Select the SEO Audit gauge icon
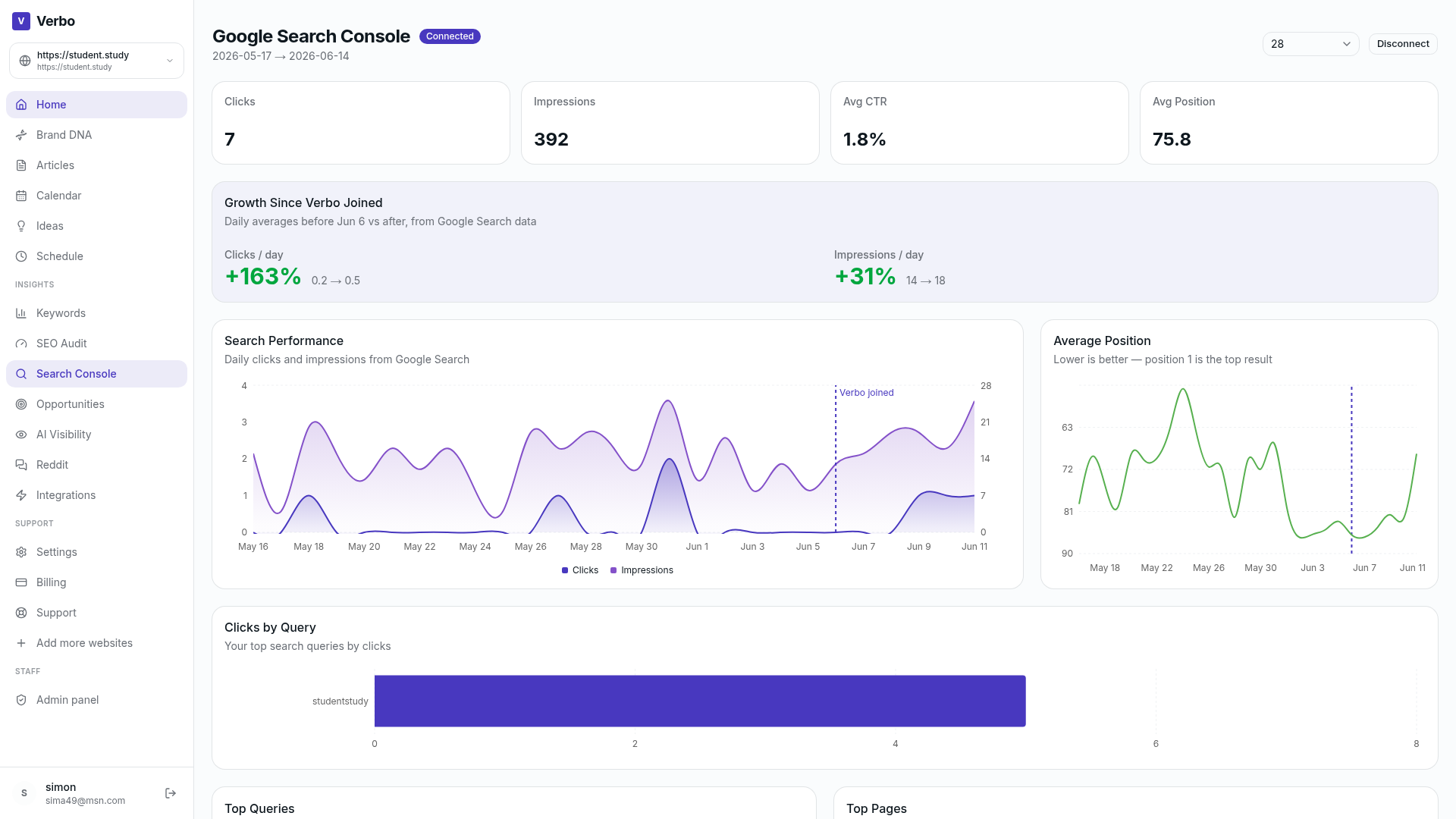This screenshot has width=1456, height=819. coord(21,344)
